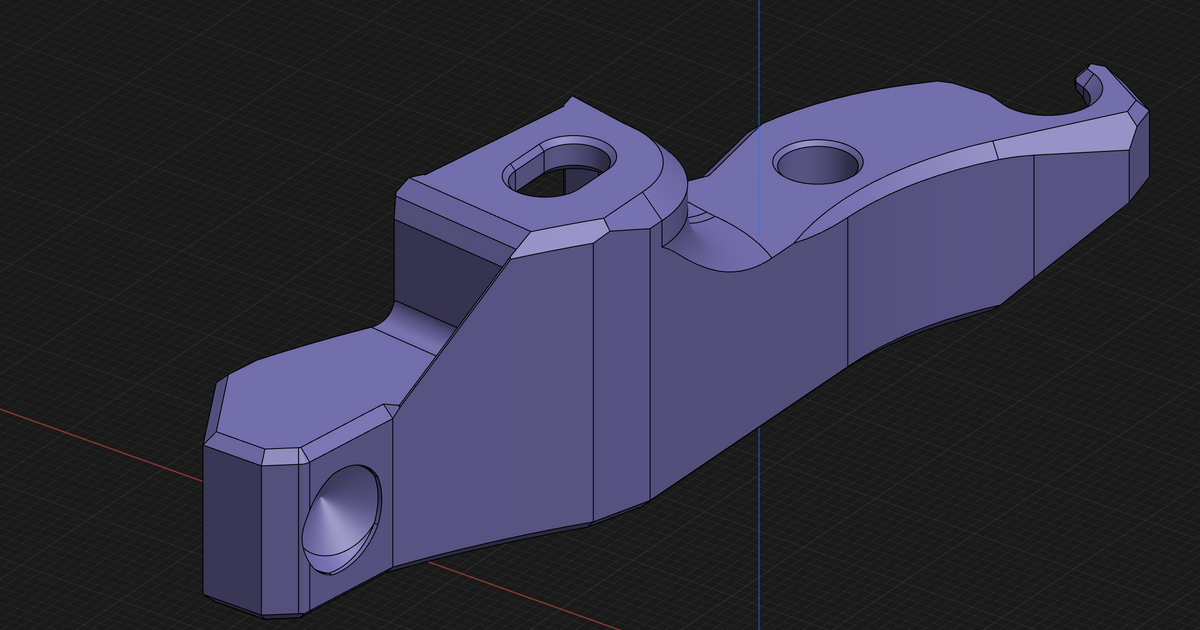
Task: Click the circular hole near the center
Action: [818, 162]
